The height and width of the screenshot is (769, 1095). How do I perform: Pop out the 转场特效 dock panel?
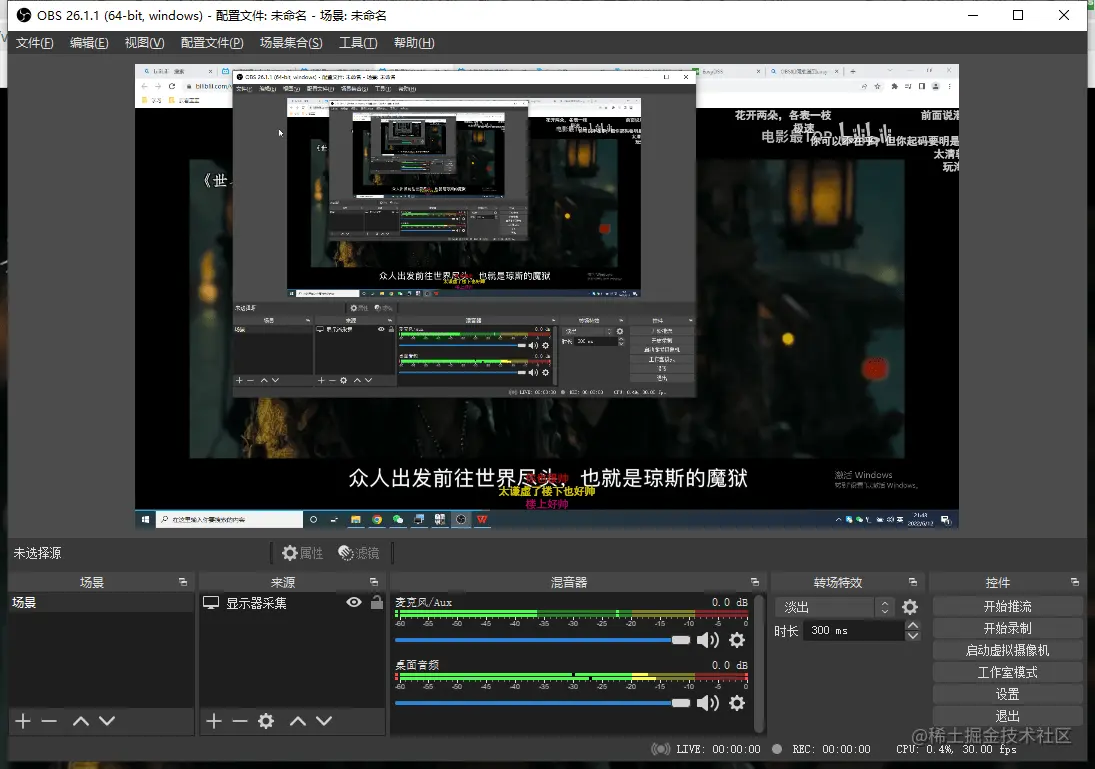point(913,582)
